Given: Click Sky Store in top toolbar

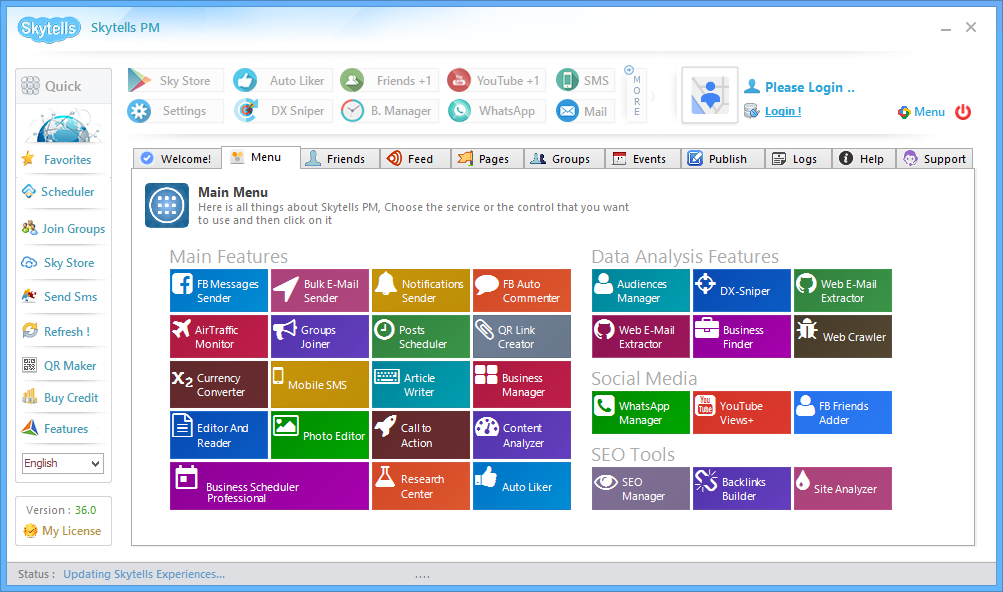Looking at the screenshot, I should point(175,81).
